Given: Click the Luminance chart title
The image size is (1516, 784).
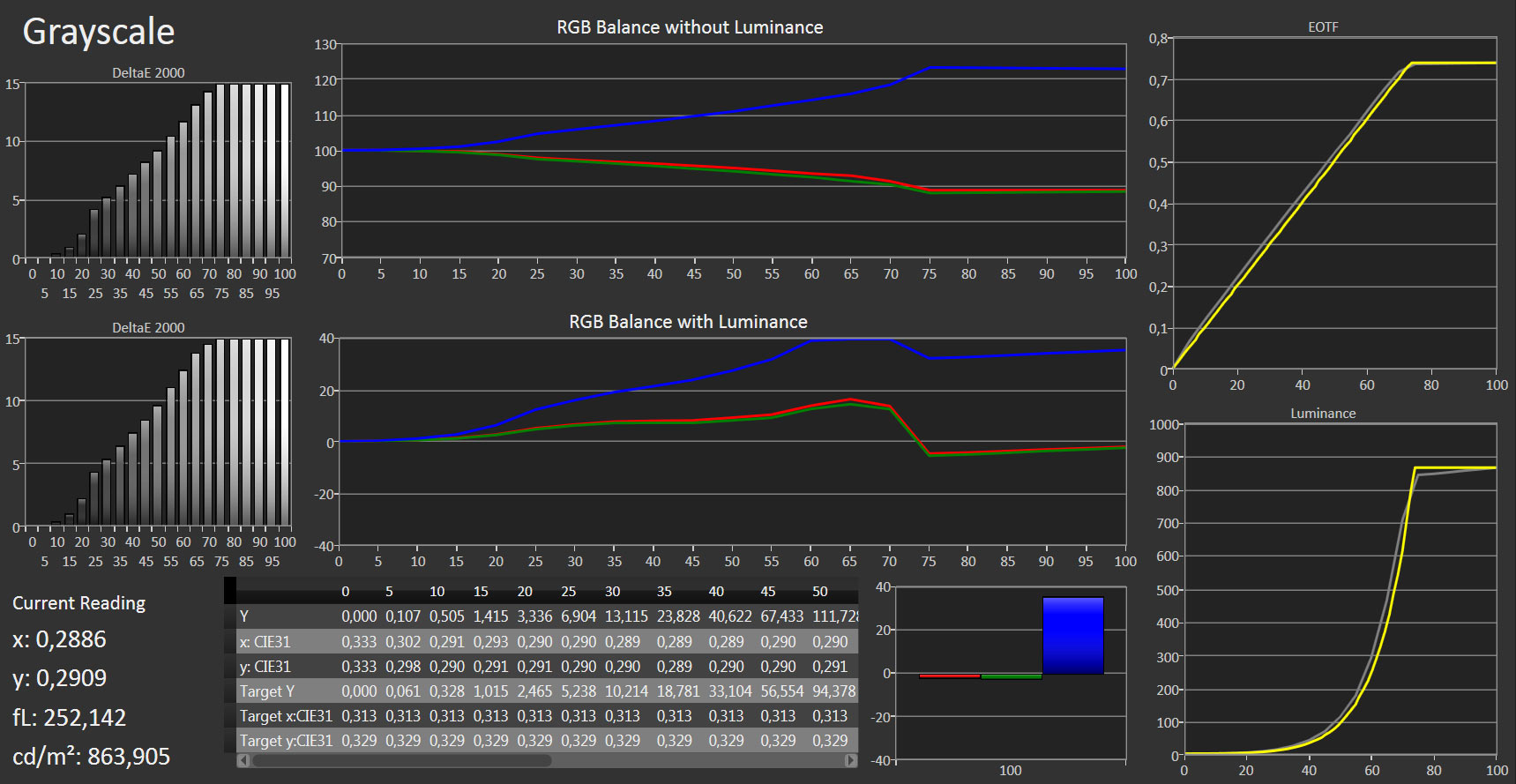Looking at the screenshot, I should (x=1323, y=414).
